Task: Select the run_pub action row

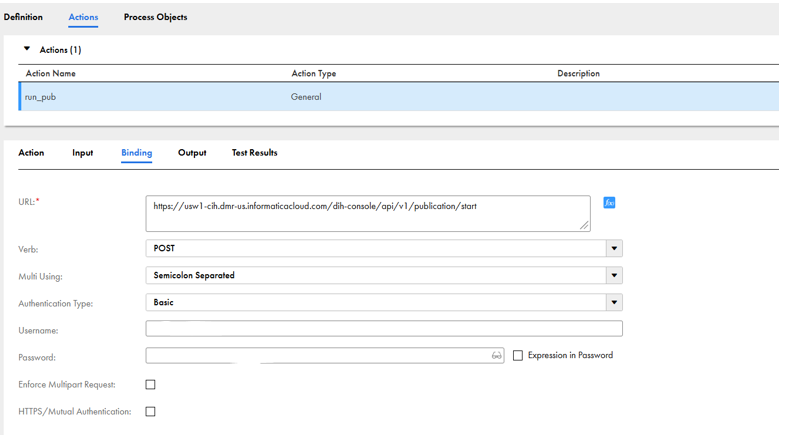Action: point(399,97)
